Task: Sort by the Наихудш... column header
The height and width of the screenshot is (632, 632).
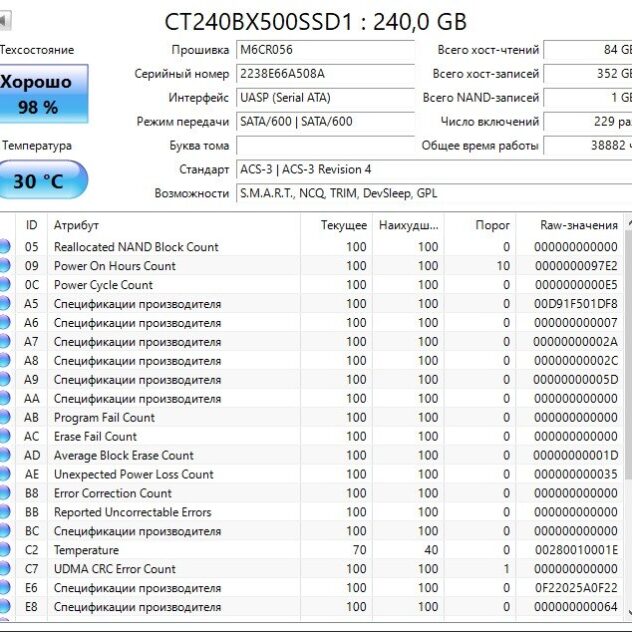Action: (408, 225)
